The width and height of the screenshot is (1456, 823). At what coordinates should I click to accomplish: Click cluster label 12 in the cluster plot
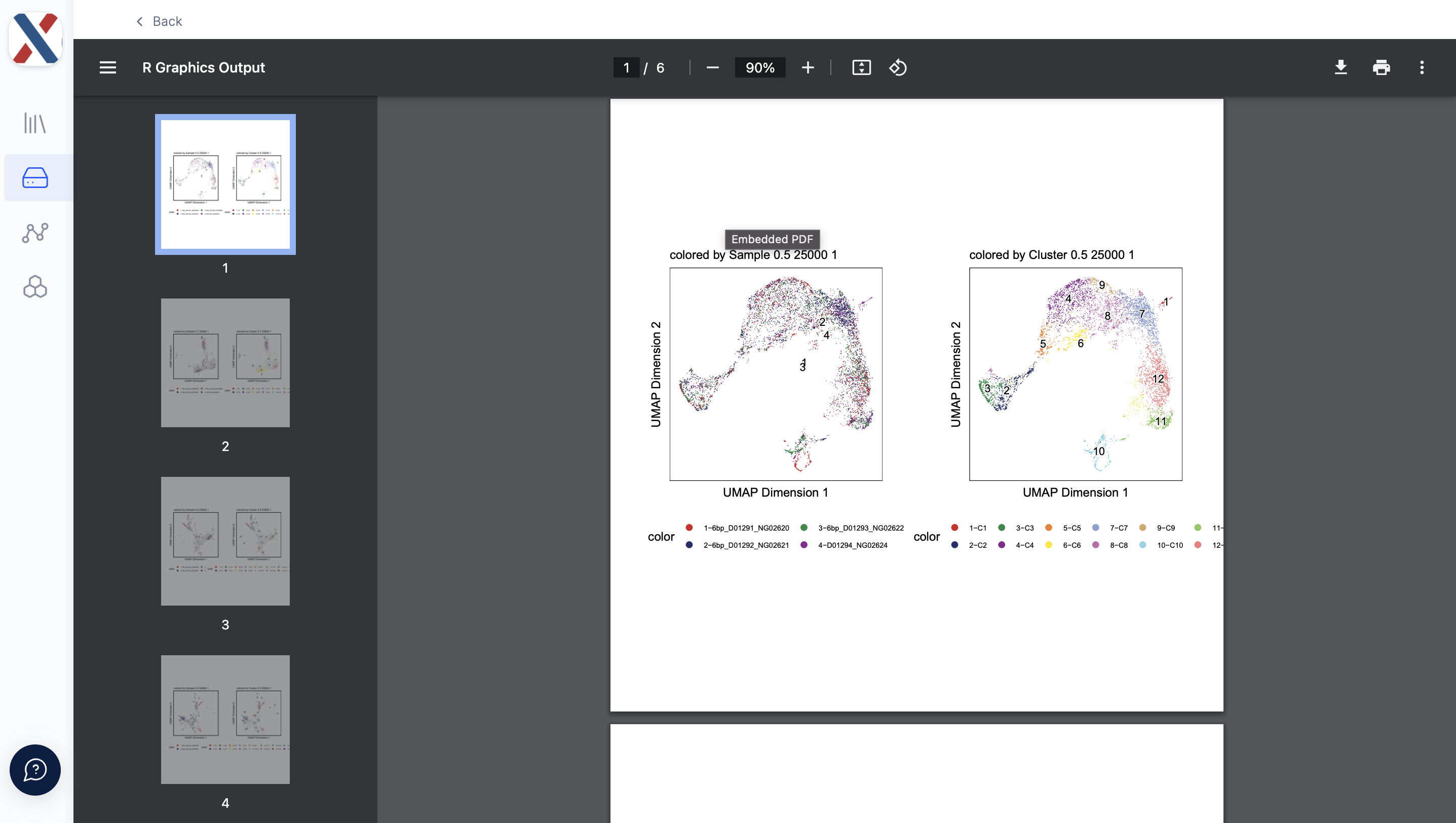[x=1158, y=379]
